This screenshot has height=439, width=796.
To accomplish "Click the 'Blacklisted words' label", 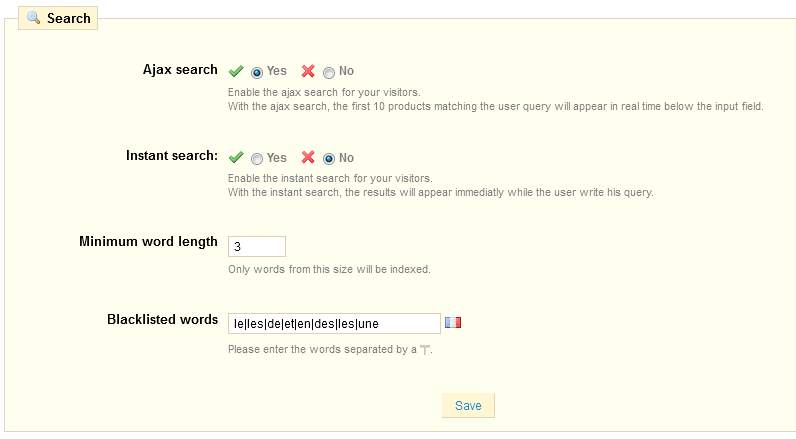I will (x=162, y=320).
